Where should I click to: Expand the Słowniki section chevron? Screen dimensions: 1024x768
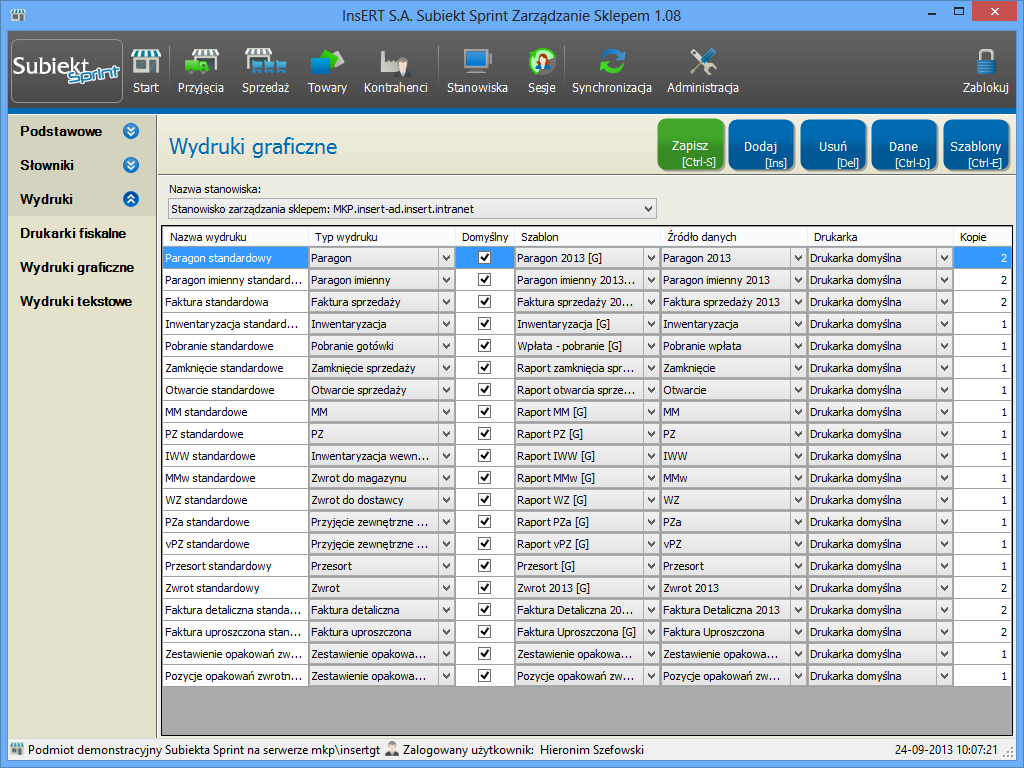point(131,165)
